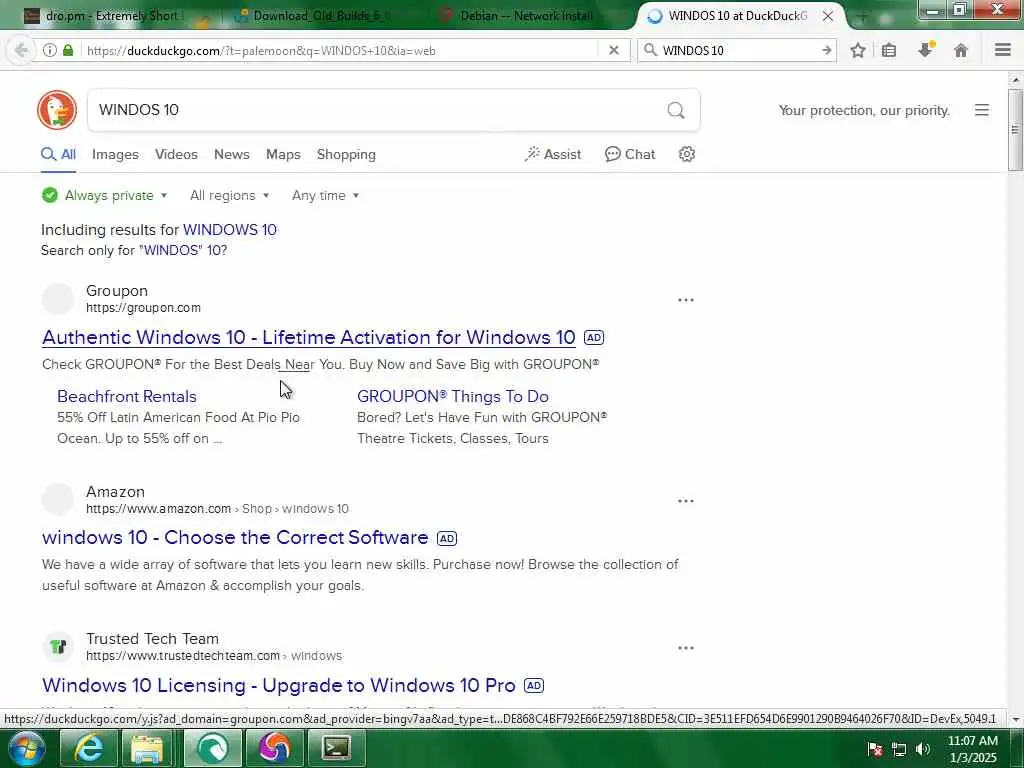This screenshot has height=768, width=1024.
Task: Expand the Any time dropdown
Action: coord(325,195)
